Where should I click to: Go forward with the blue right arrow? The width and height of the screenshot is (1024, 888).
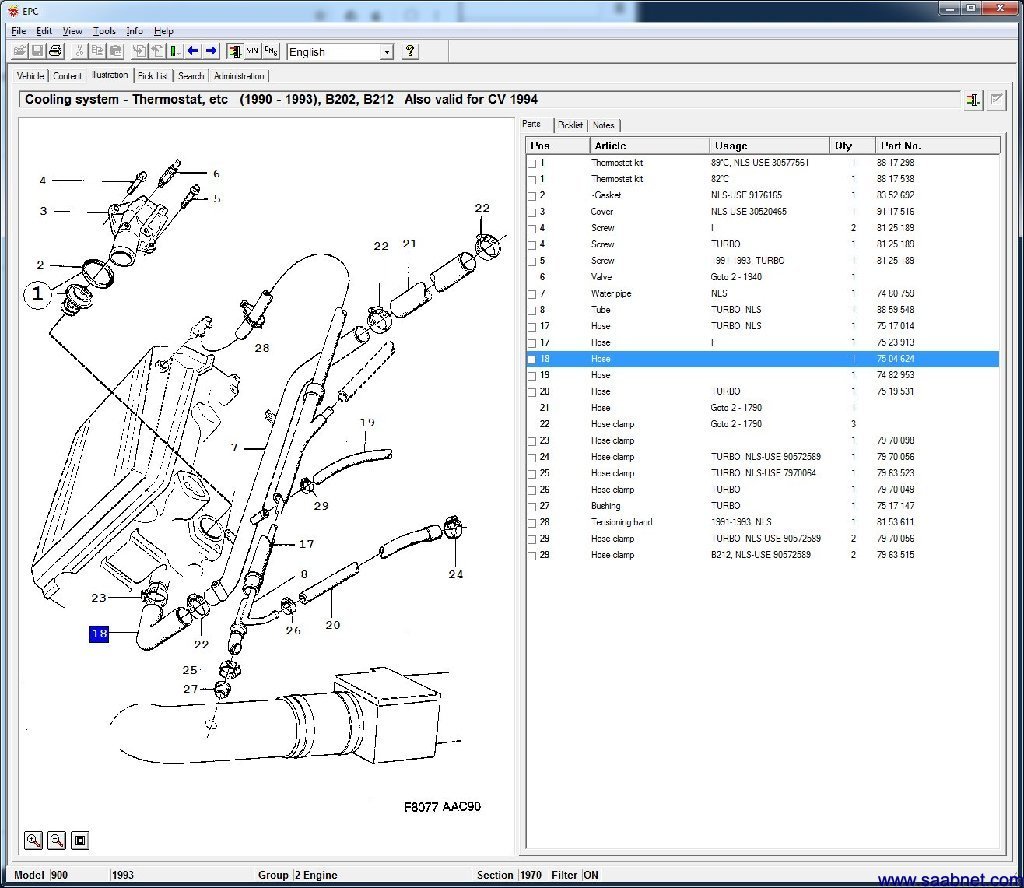point(211,51)
